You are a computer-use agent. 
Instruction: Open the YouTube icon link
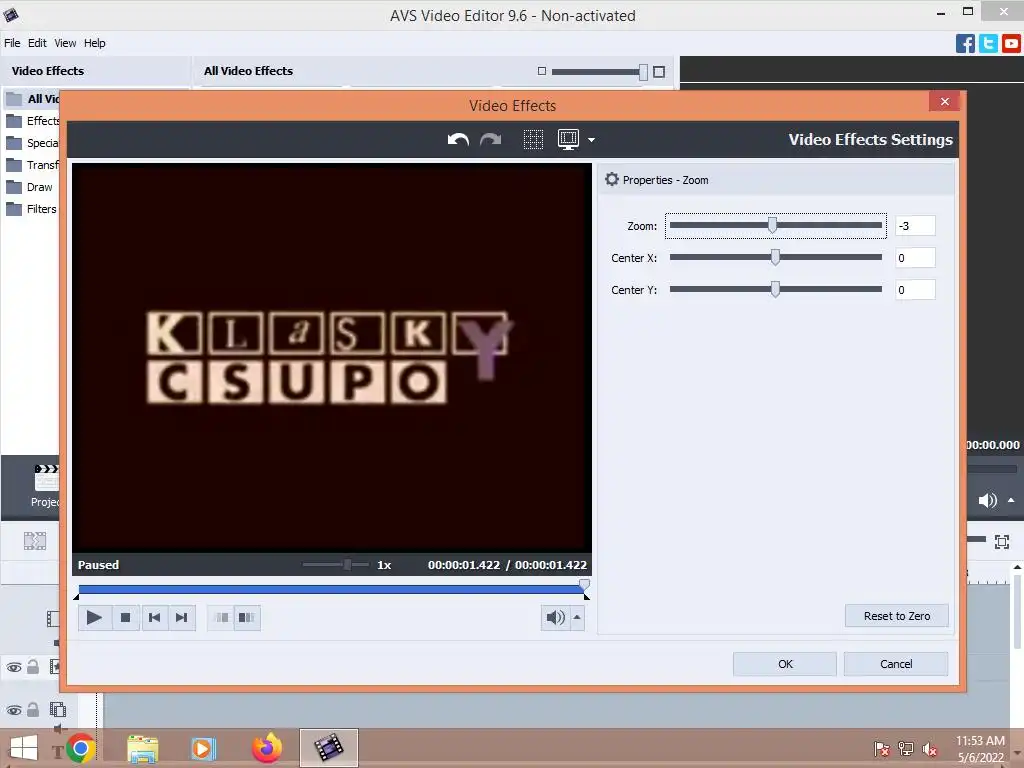coord(1011,43)
